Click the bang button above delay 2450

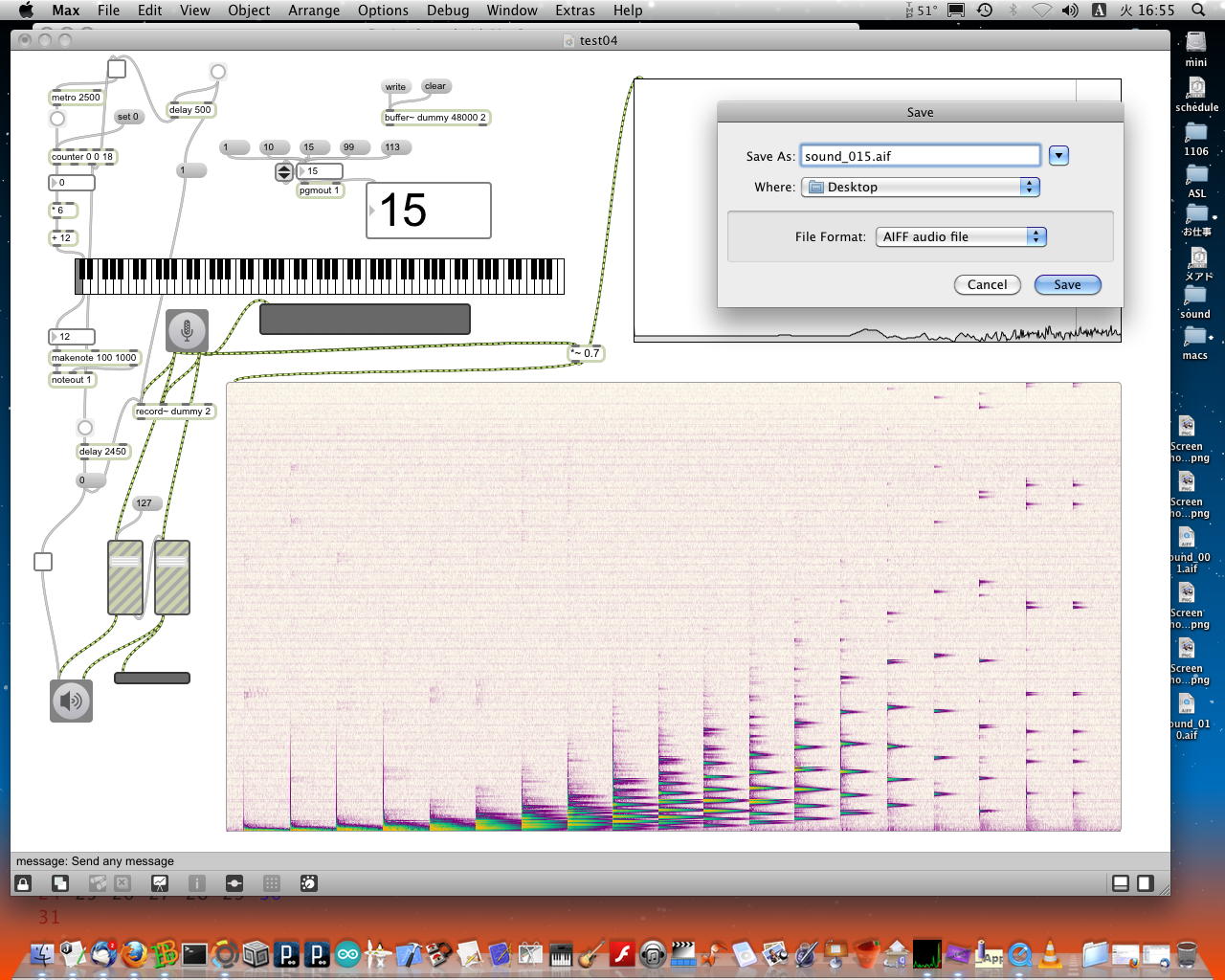[85, 428]
